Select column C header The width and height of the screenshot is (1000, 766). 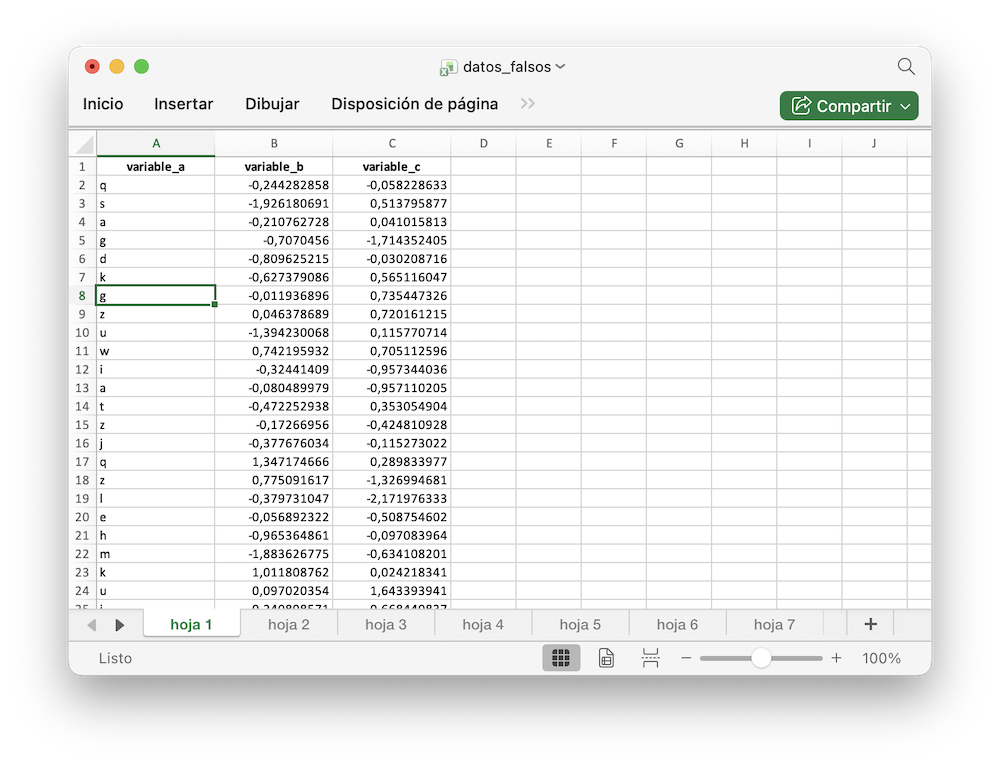click(x=392, y=143)
